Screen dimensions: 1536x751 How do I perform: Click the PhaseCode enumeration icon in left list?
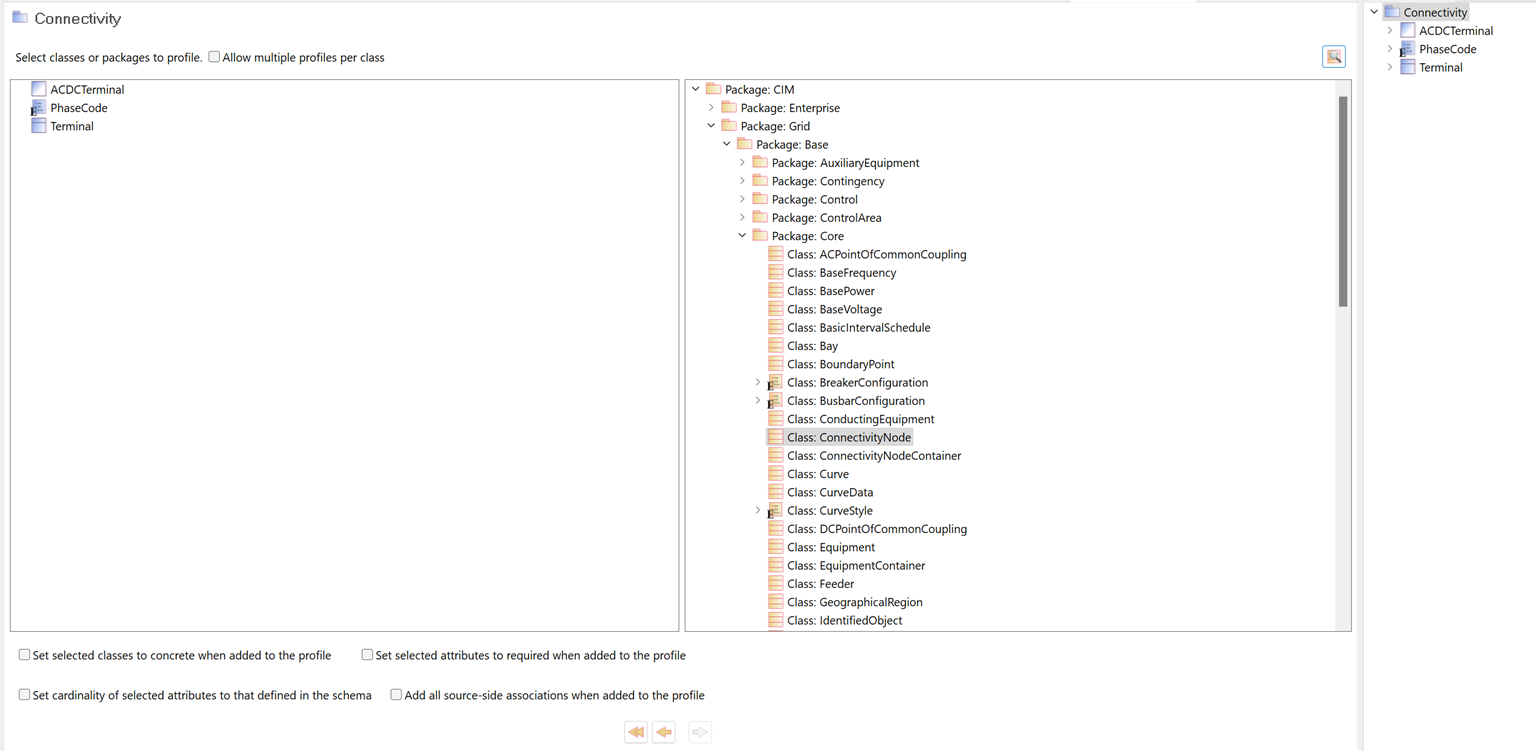point(39,108)
